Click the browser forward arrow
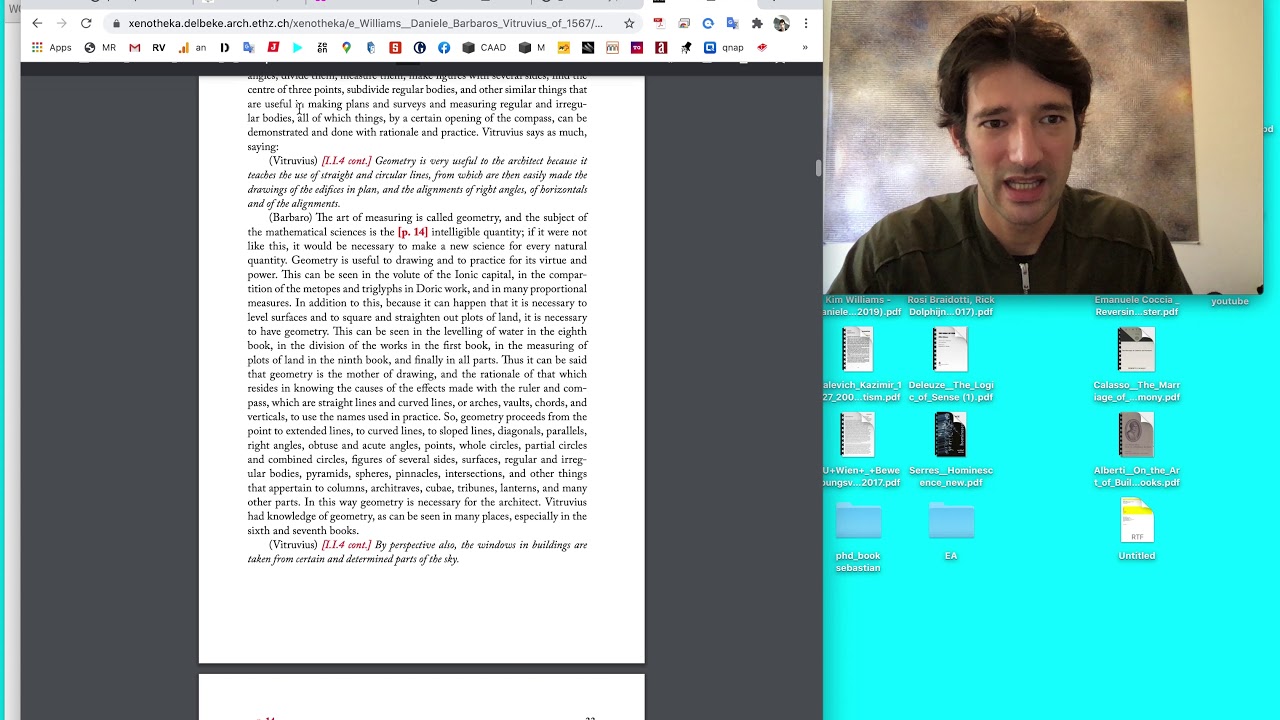Image resolution: width=1280 pixels, height=720 pixels. click(61, 23)
